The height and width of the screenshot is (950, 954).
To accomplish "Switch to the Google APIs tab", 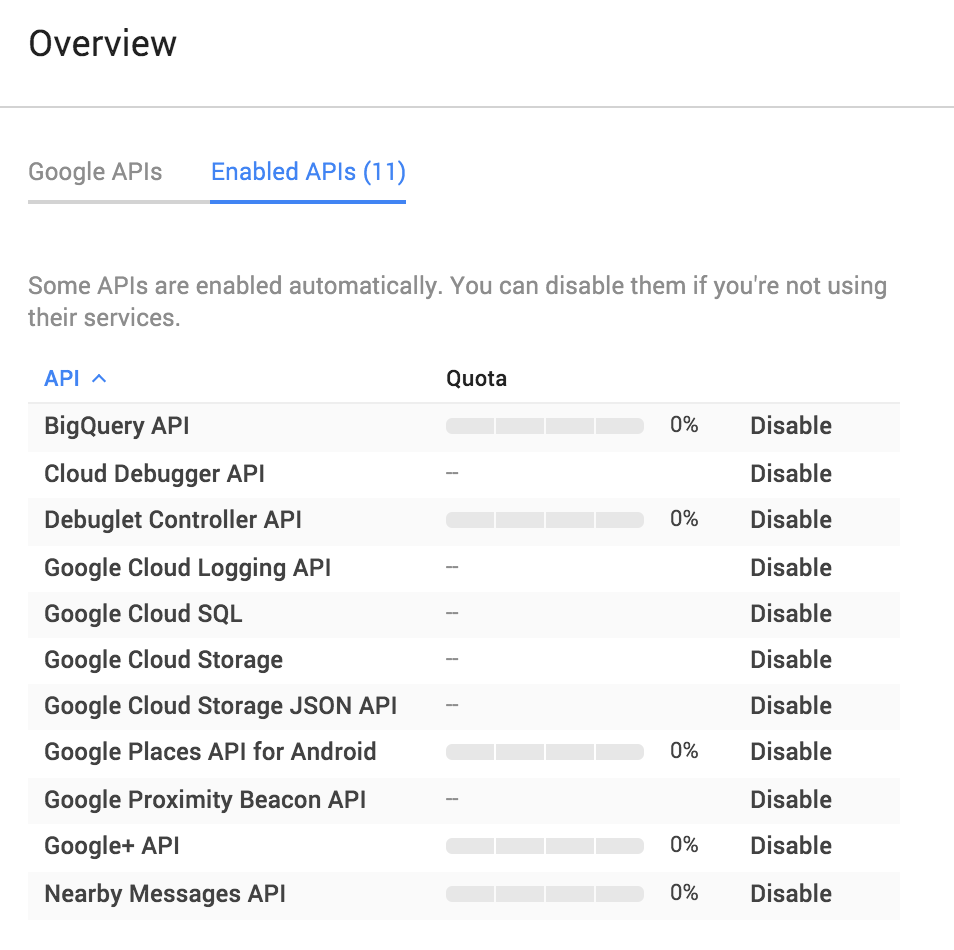I will pos(96,172).
